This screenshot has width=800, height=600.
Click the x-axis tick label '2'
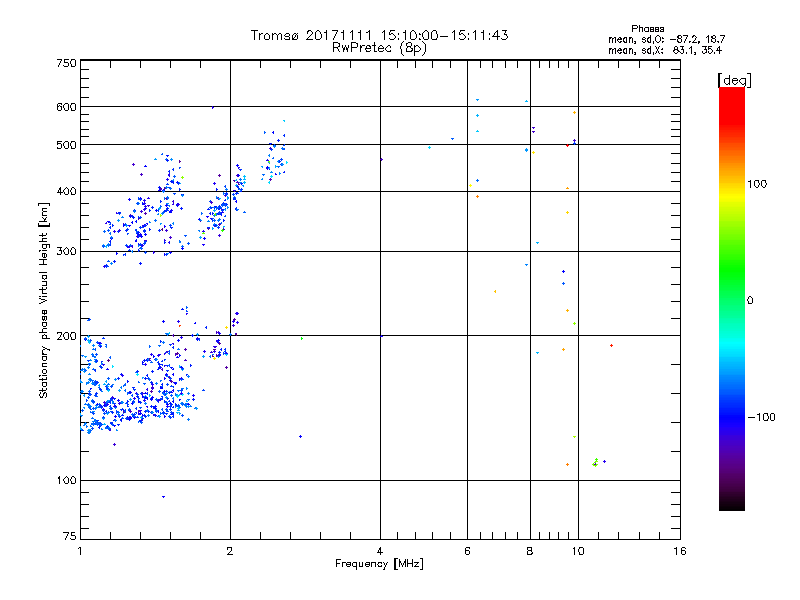tap(230, 551)
